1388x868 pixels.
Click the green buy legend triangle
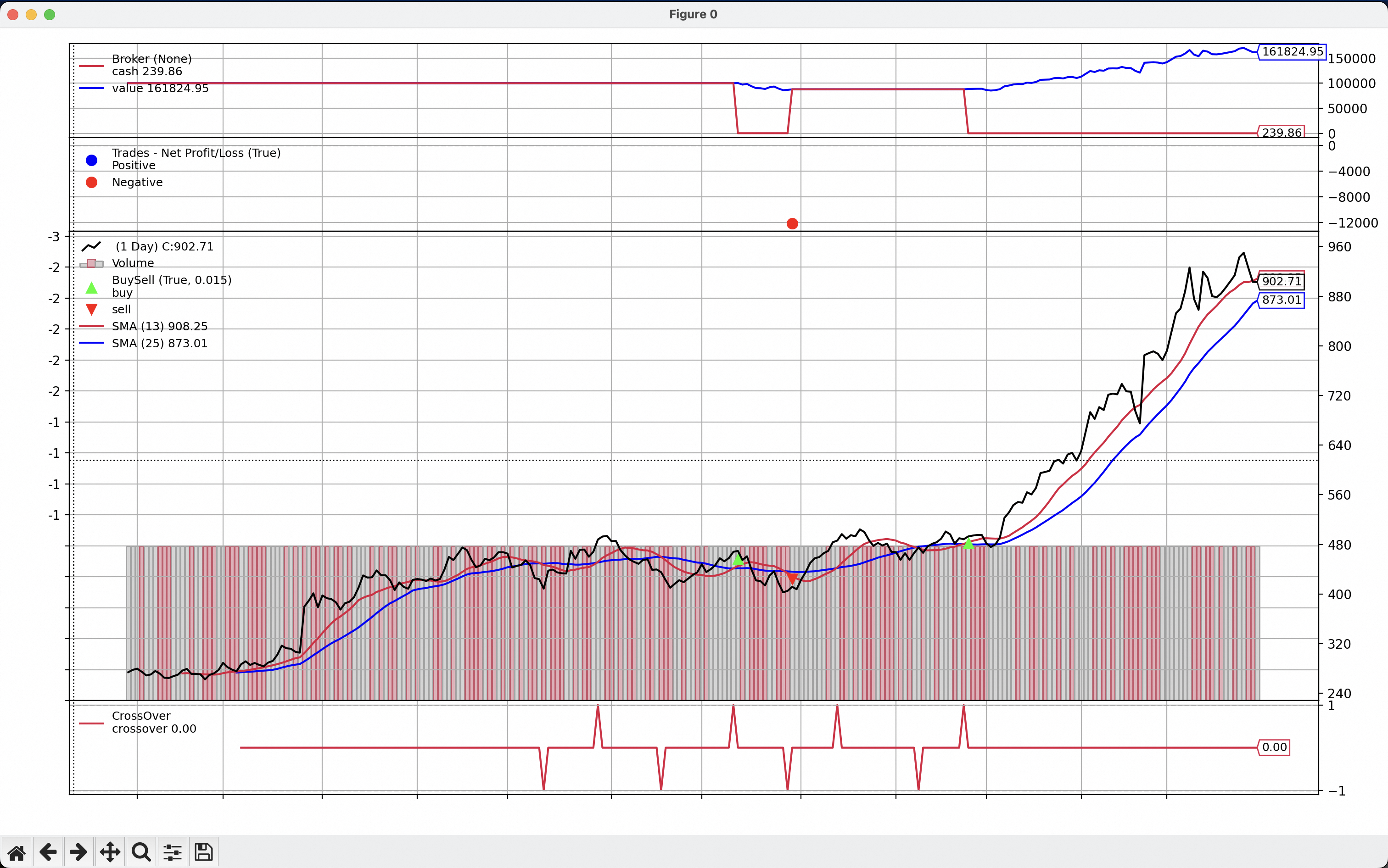click(91, 288)
